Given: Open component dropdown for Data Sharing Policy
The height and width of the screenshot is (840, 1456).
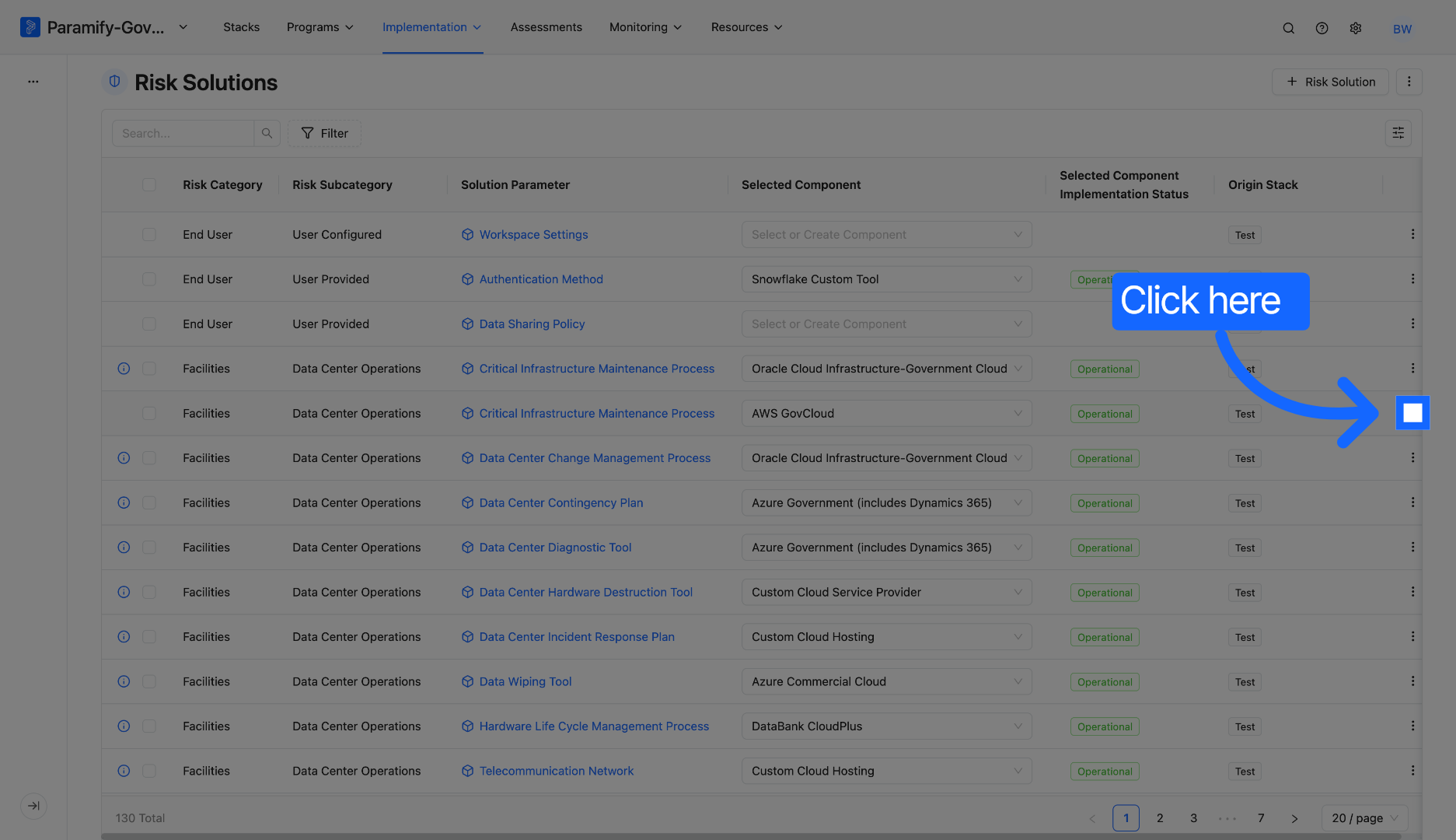Looking at the screenshot, I should pyautogui.click(x=886, y=324).
